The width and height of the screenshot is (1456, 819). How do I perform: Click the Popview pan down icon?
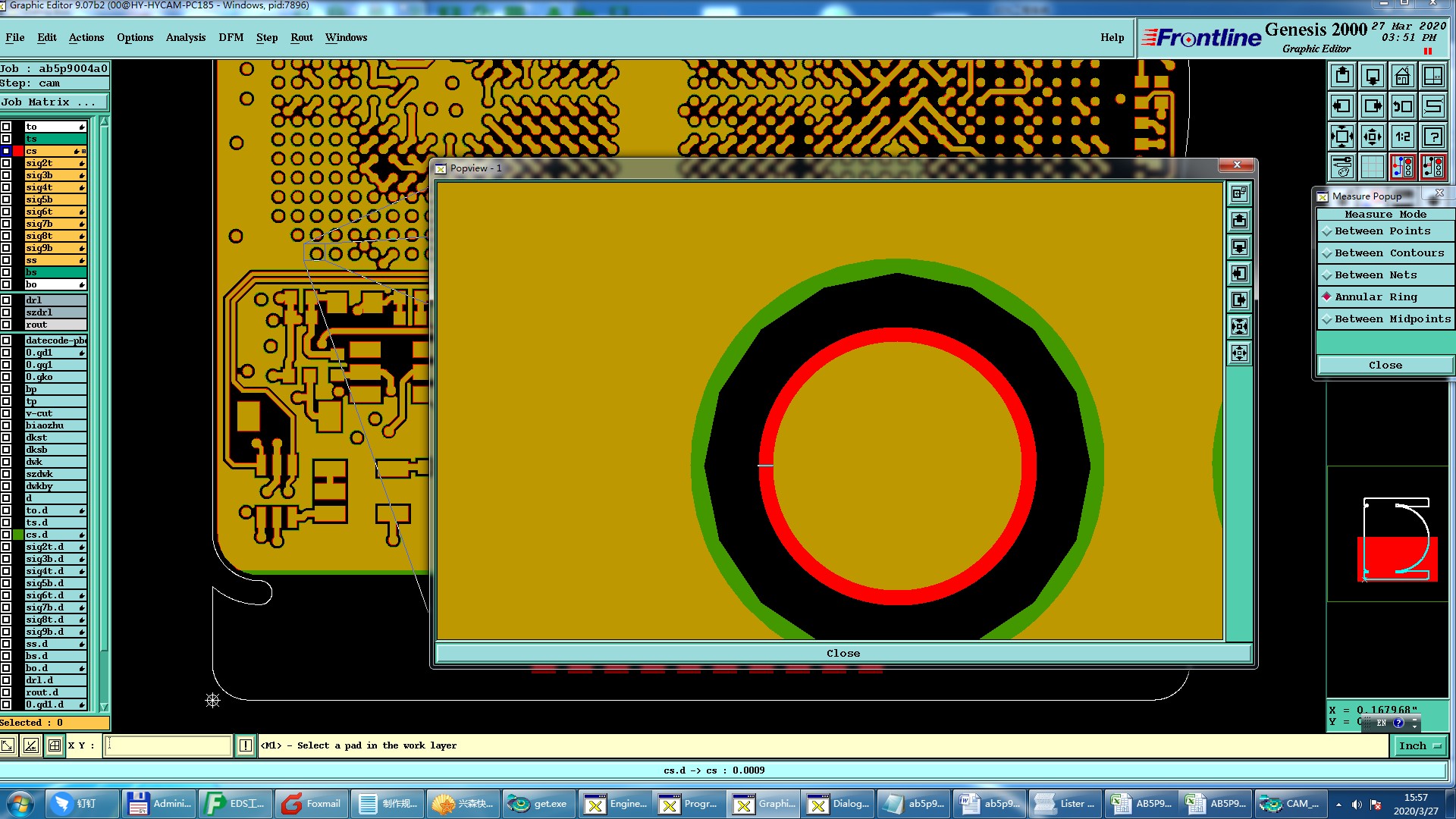1239,247
